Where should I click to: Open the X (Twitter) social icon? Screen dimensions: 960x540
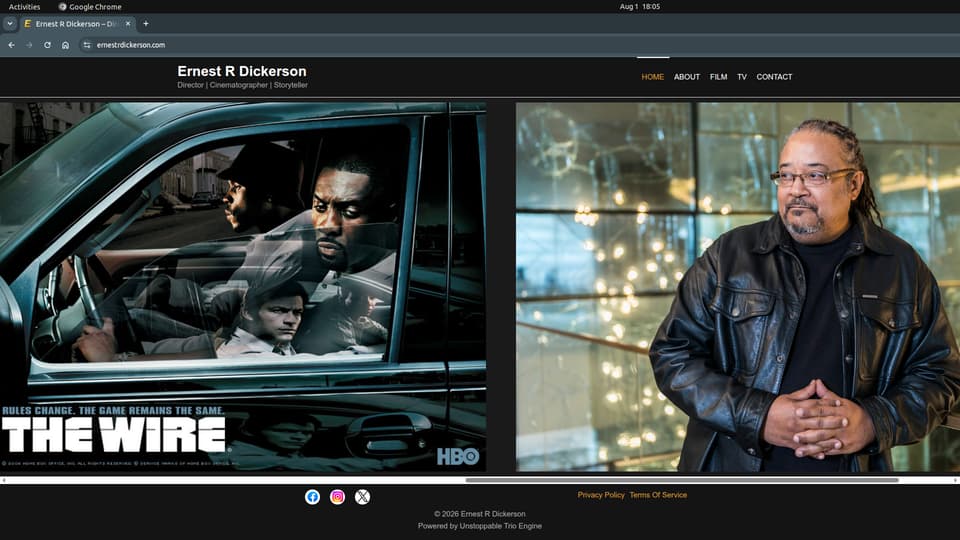[x=362, y=497]
